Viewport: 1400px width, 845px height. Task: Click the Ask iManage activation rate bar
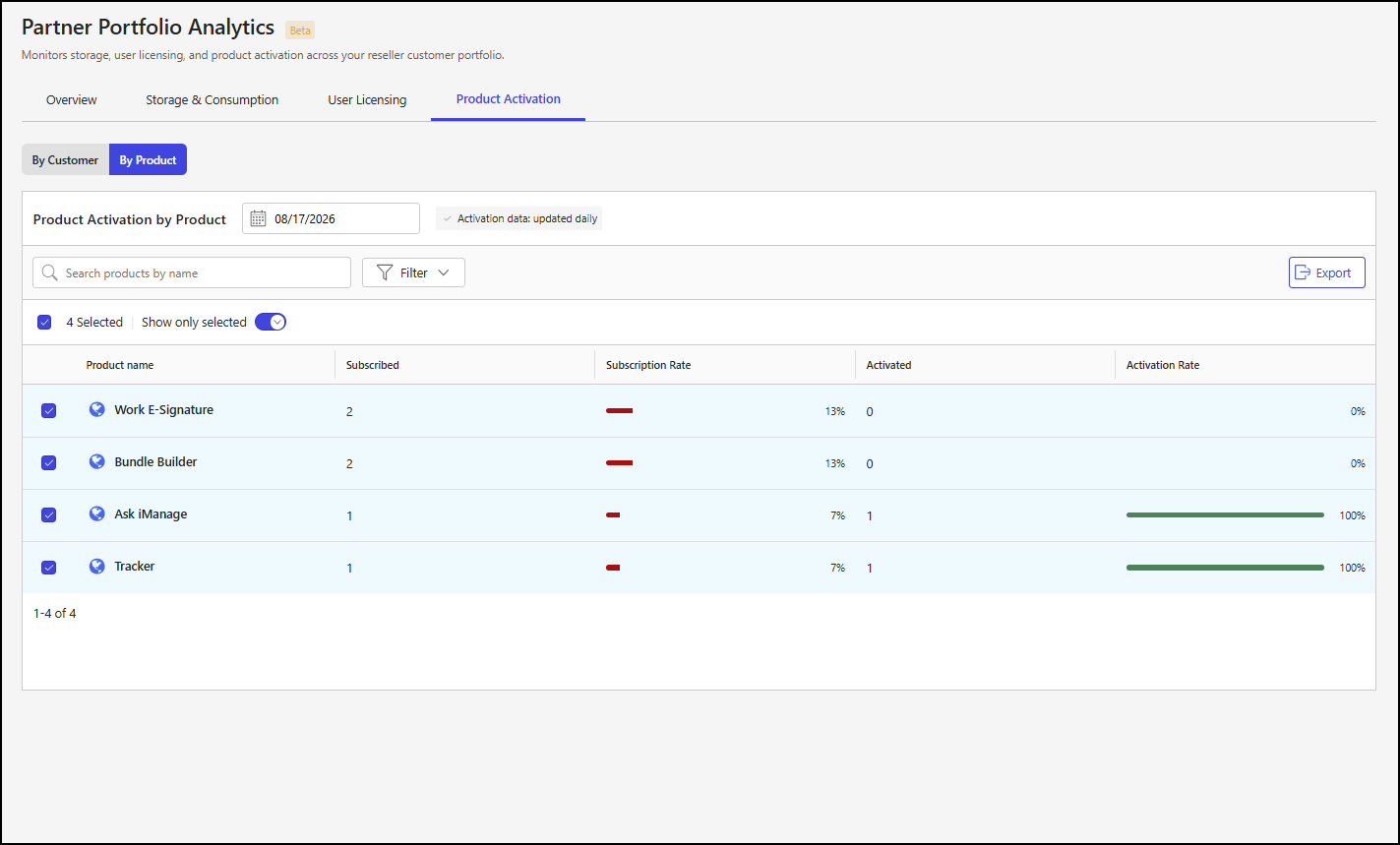pos(1225,514)
